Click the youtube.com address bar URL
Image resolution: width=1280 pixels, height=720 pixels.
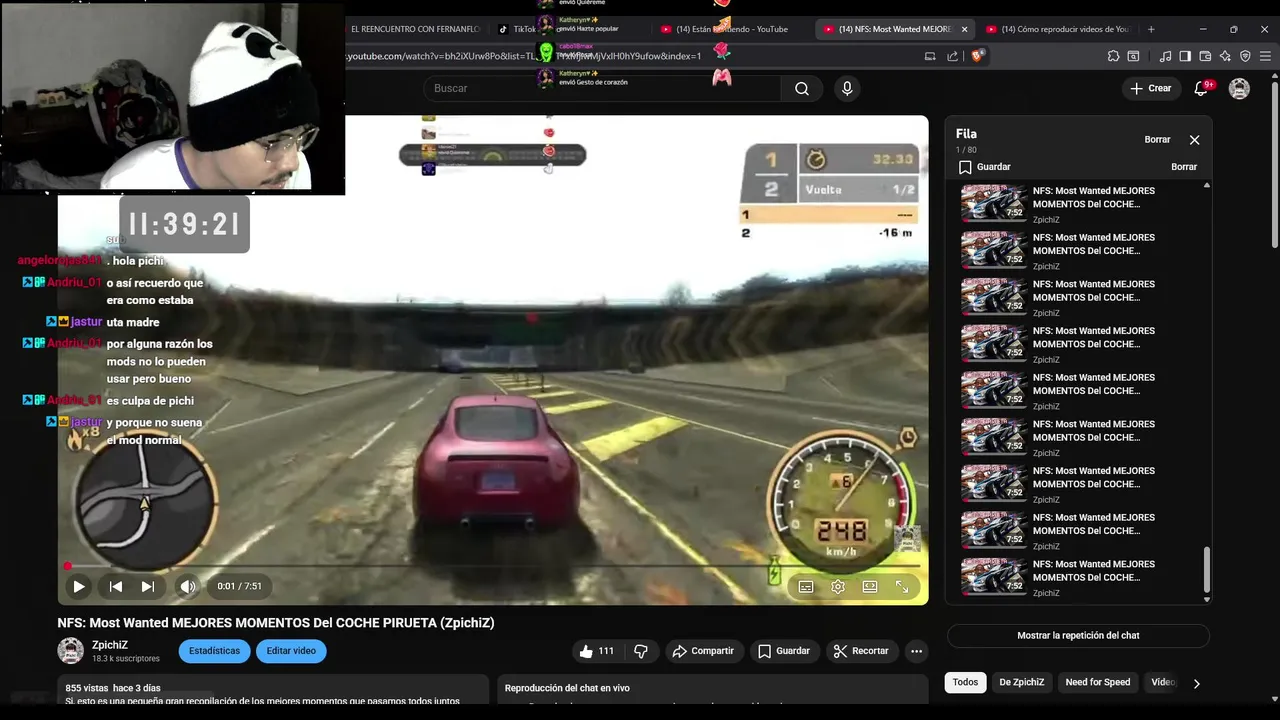coord(525,56)
